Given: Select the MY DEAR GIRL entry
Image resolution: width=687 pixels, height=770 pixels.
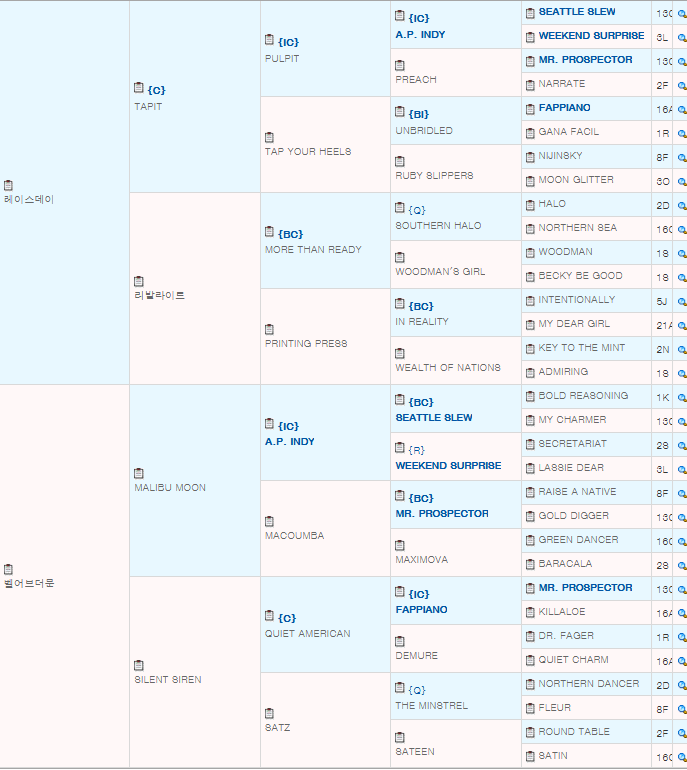Looking at the screenshot, I should click(x=574, y=324).
